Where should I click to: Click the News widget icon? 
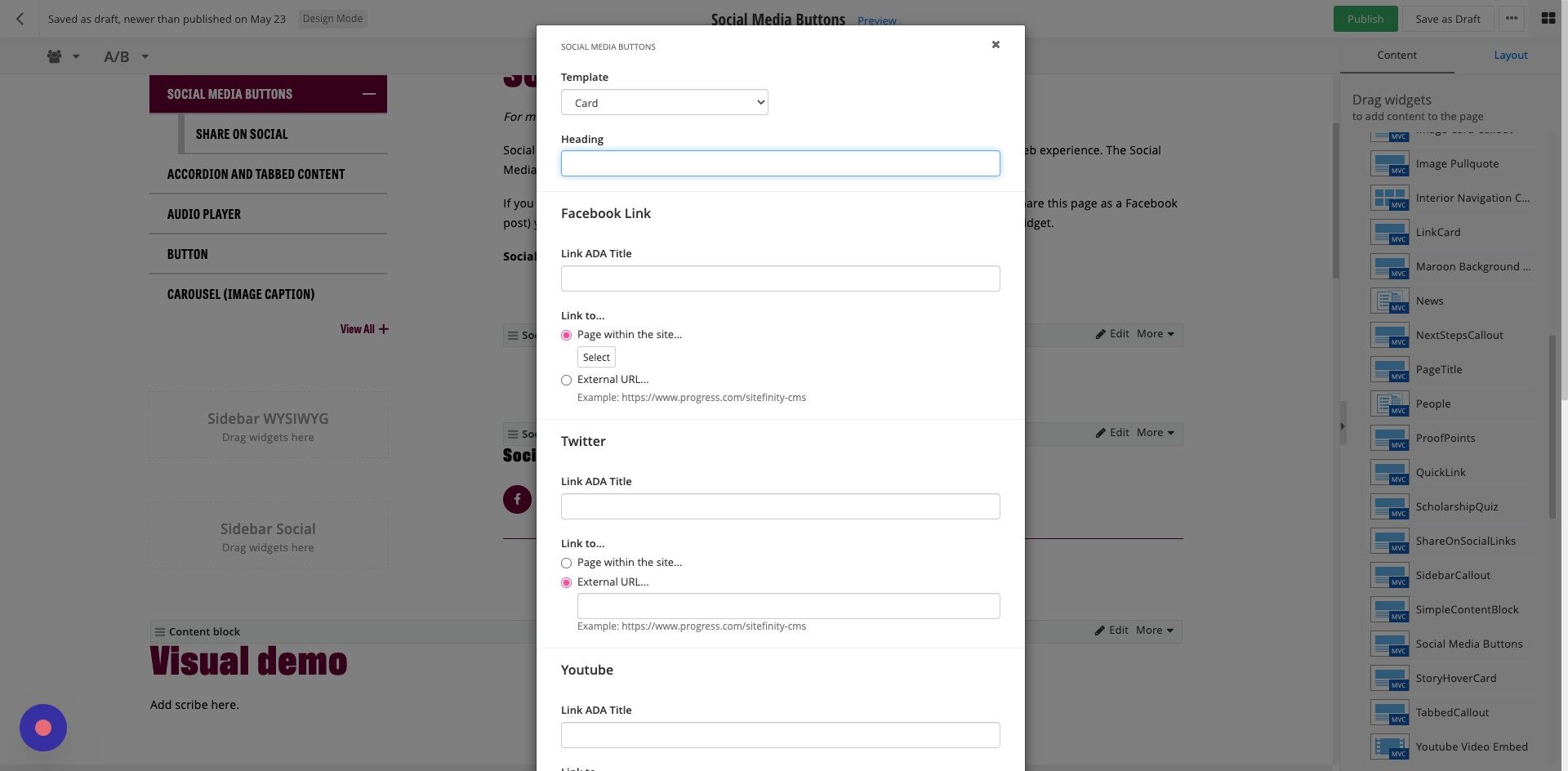[x=1390, y=301]
